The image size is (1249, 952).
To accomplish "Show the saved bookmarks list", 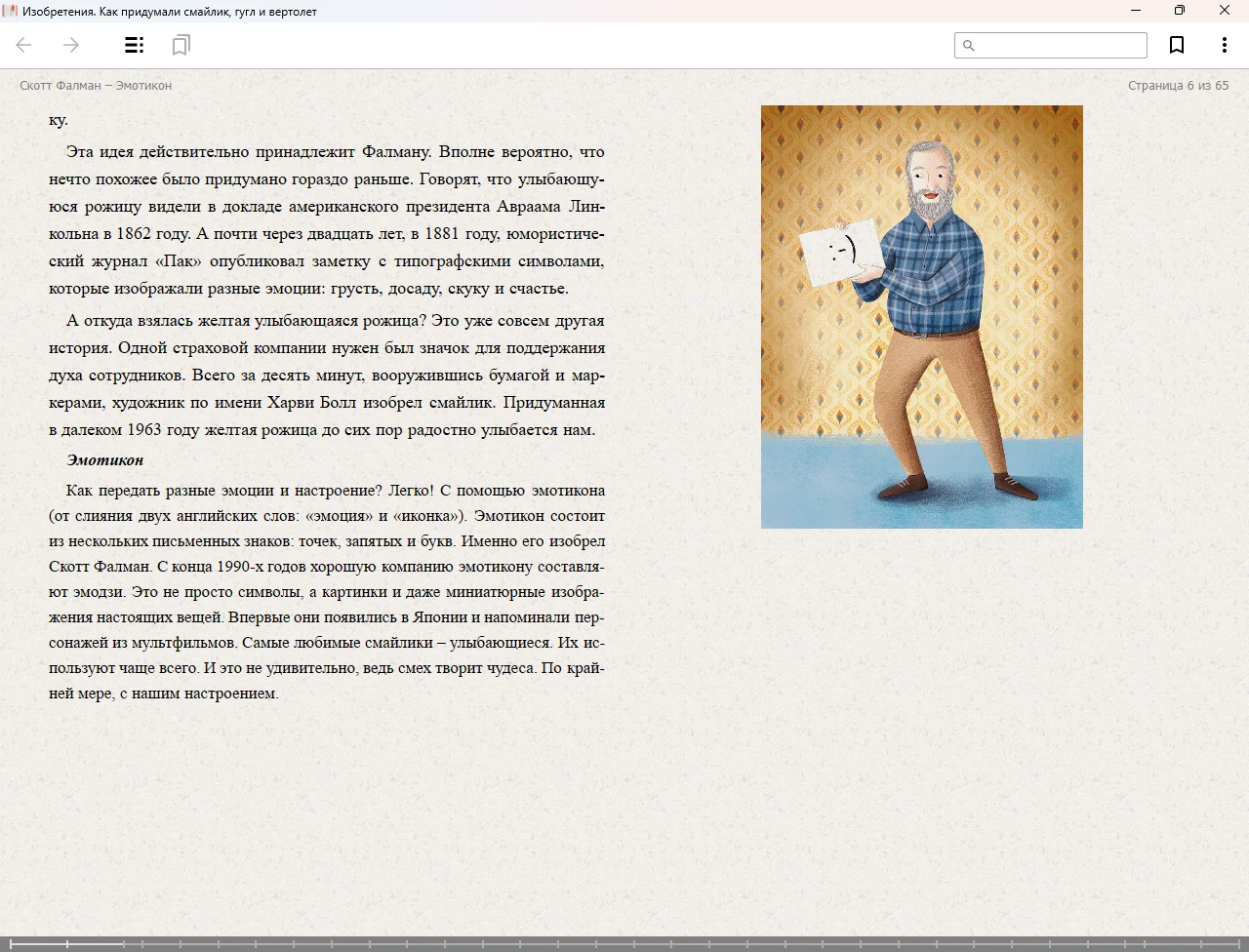I will click(181, 45).
